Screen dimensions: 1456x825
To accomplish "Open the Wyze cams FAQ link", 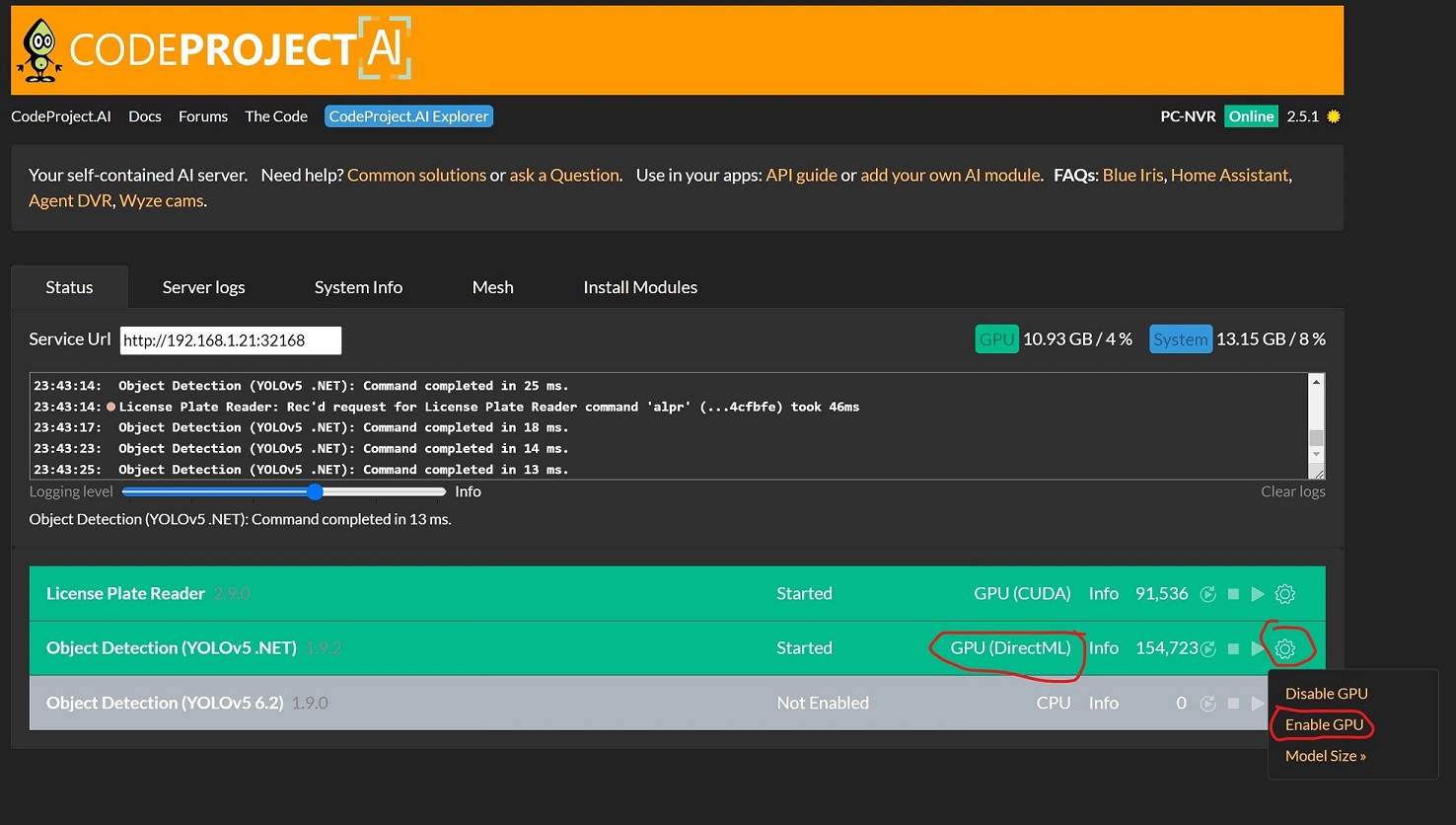I will 162,200.
